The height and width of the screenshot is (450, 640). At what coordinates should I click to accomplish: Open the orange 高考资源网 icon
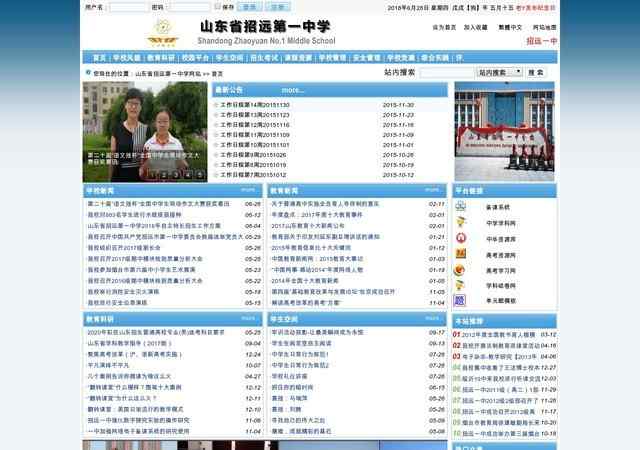pos(460,254)
